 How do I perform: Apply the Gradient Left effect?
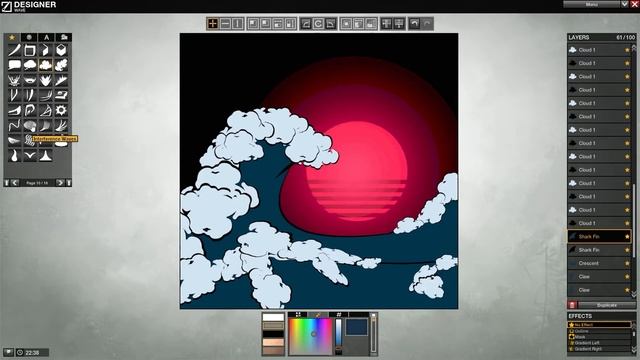point(599,343)
